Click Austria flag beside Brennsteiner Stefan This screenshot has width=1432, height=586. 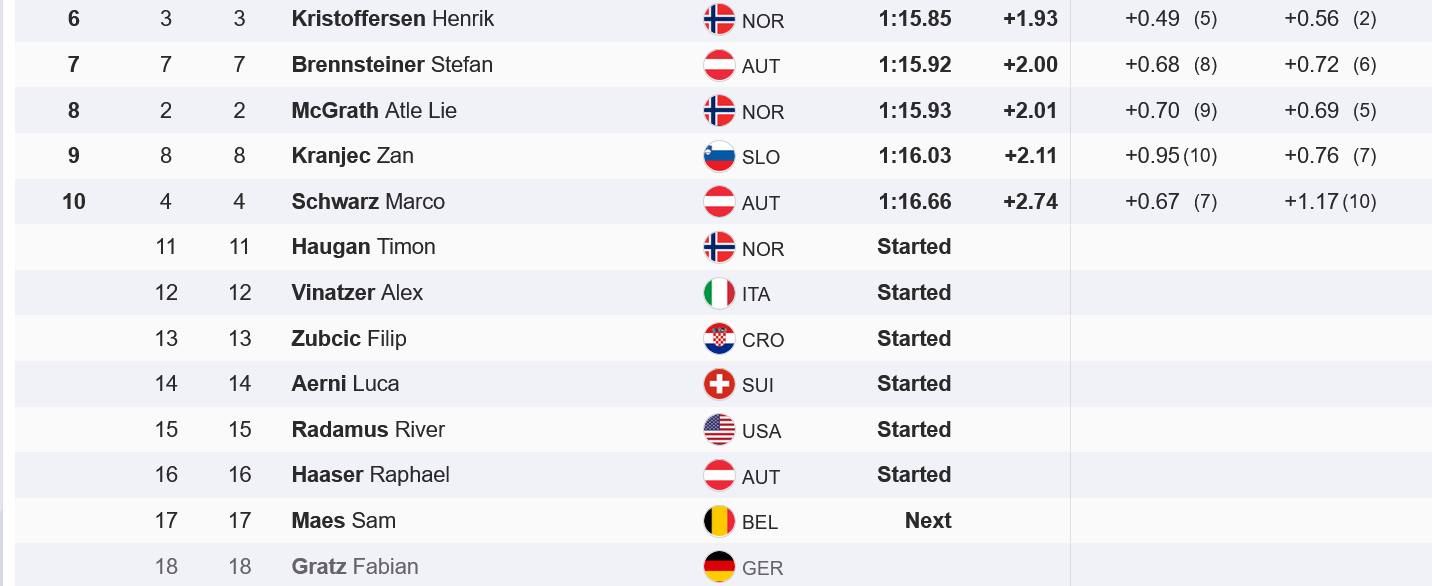pyautogui.click(x=719, y=65)
